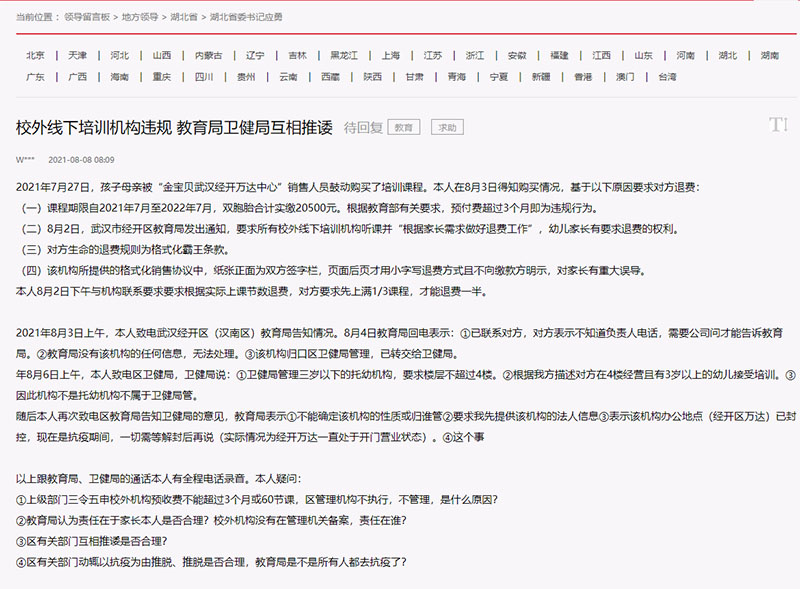
Task: Select 上海 from the province list
Action: 391,55
